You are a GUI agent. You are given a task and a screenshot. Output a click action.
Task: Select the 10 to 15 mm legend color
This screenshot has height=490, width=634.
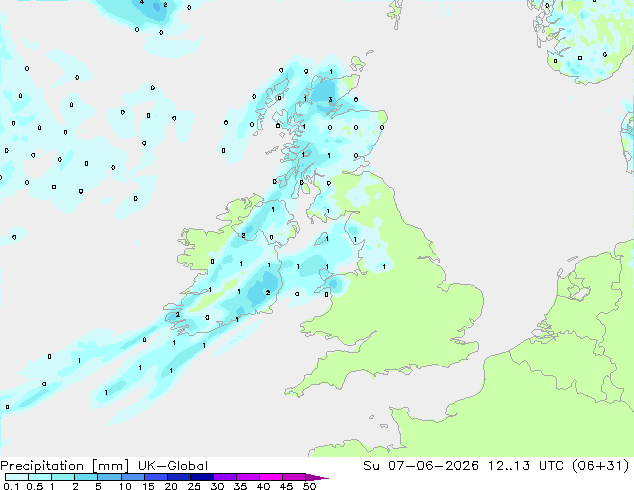133,477
